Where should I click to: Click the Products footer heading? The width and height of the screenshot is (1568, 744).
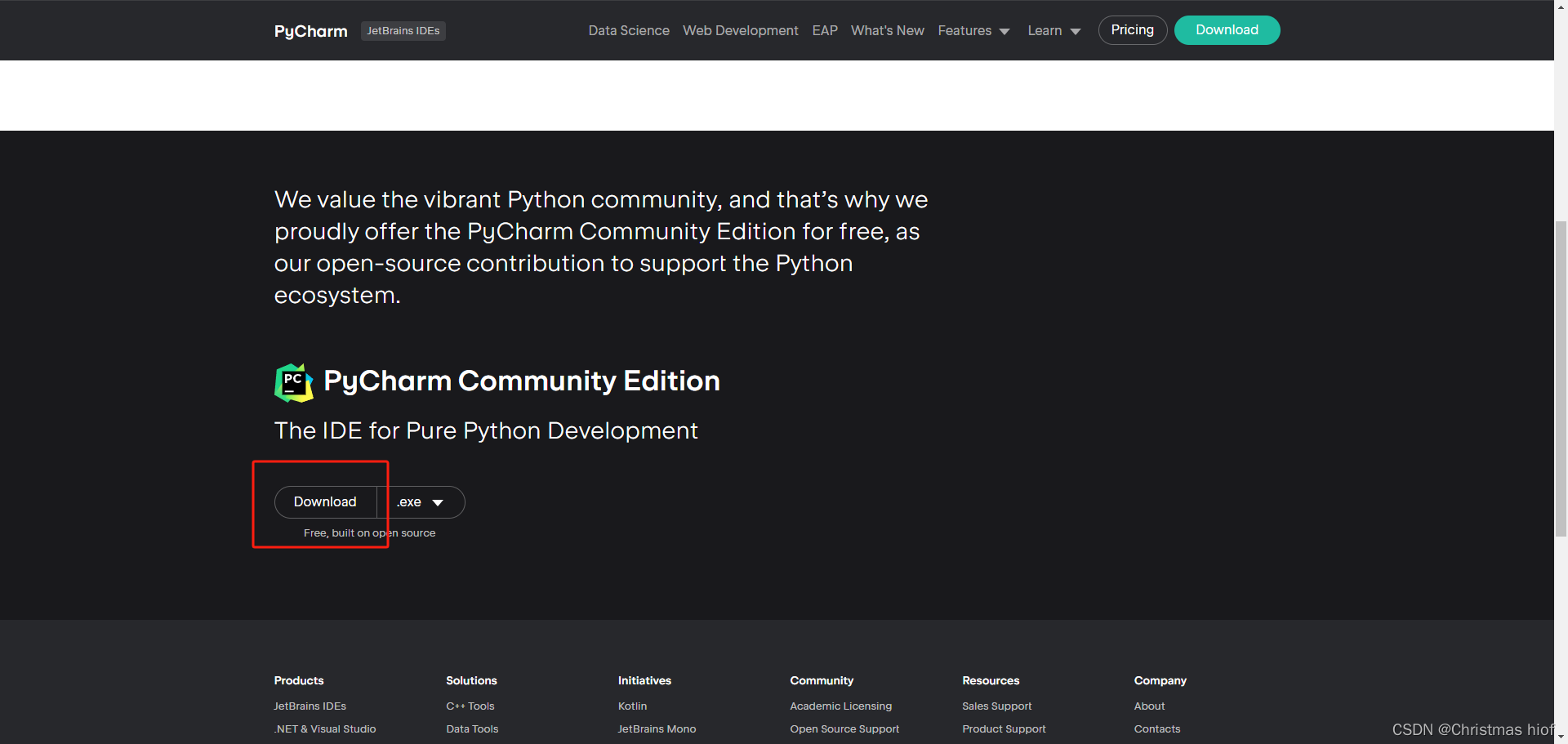[299, 681]
